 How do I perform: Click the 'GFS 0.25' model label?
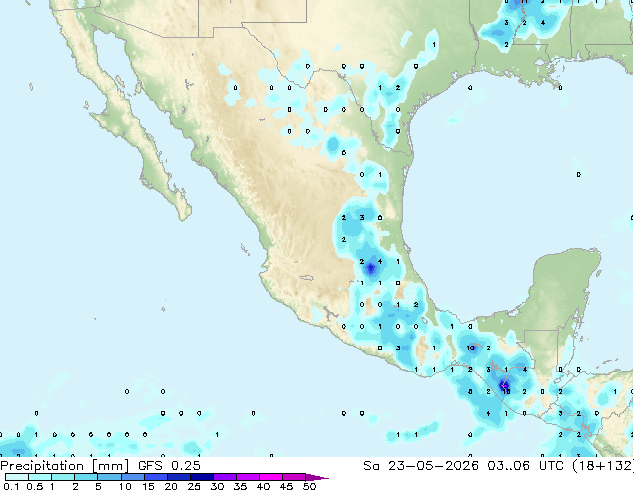[x=169, y=466]
